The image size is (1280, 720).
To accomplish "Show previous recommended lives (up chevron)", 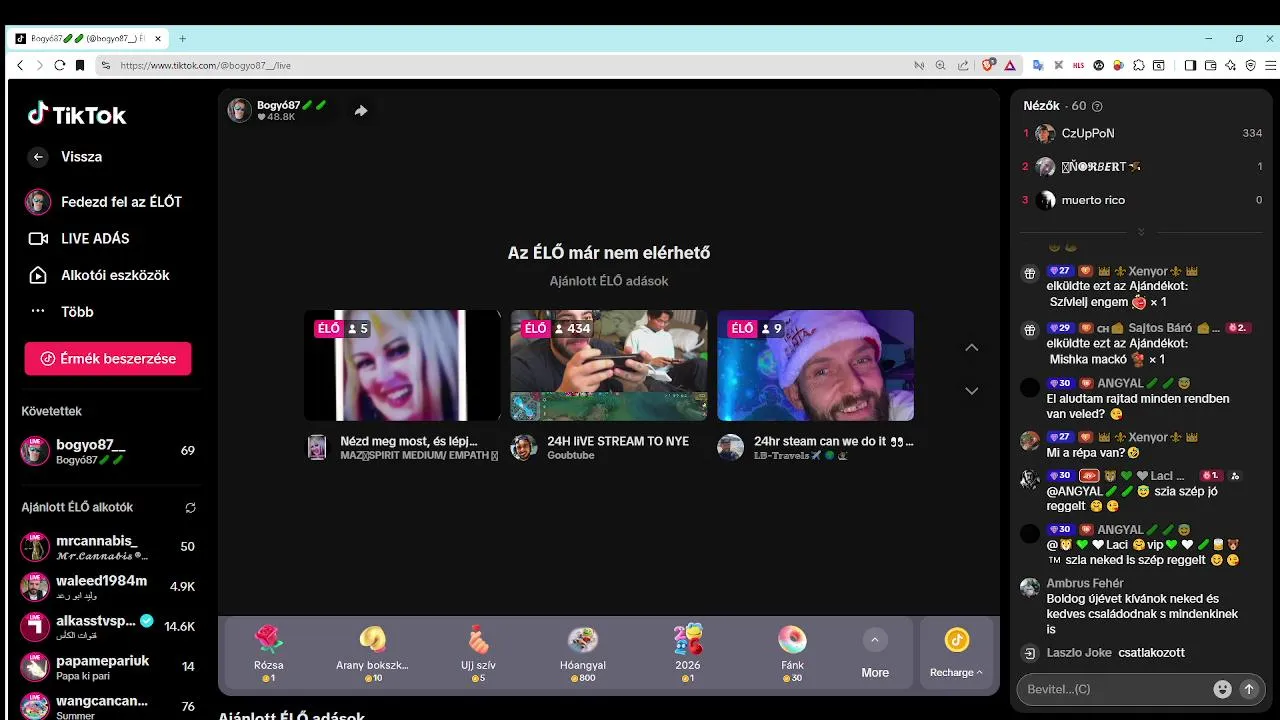I will pyautogui.click(x=971, y=348).
